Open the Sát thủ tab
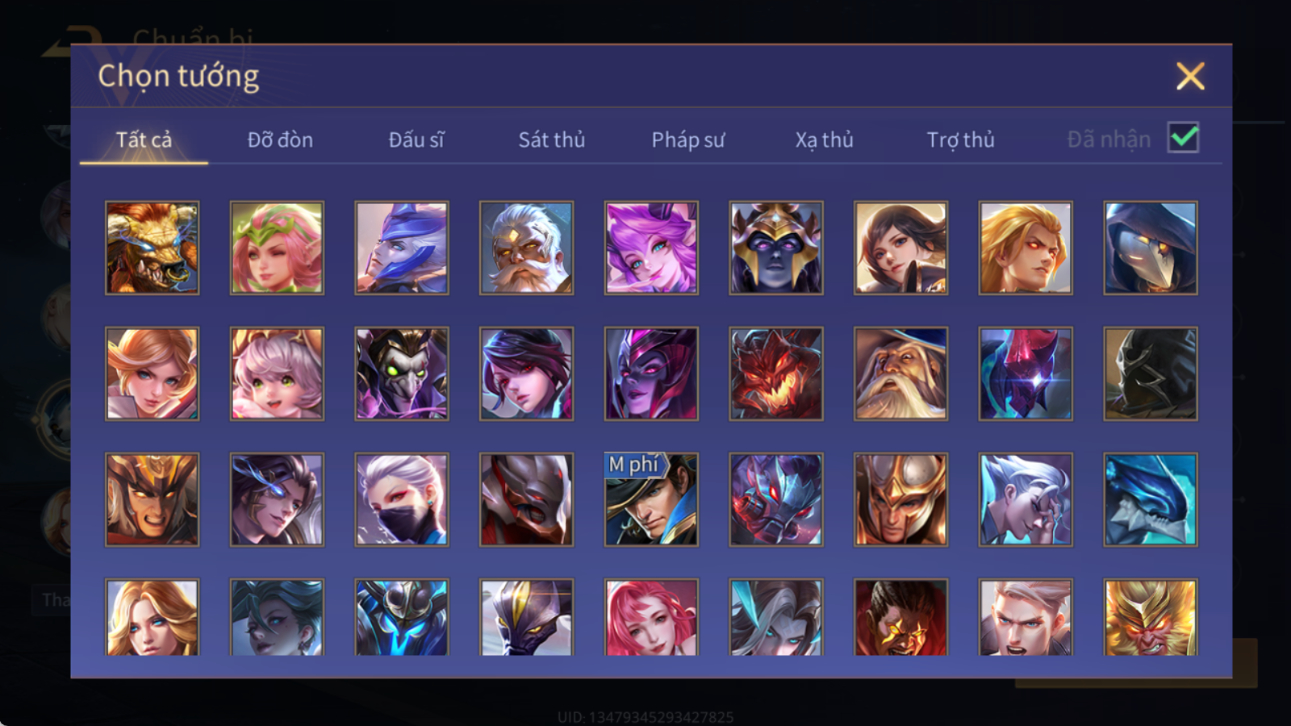 [551, 140]
